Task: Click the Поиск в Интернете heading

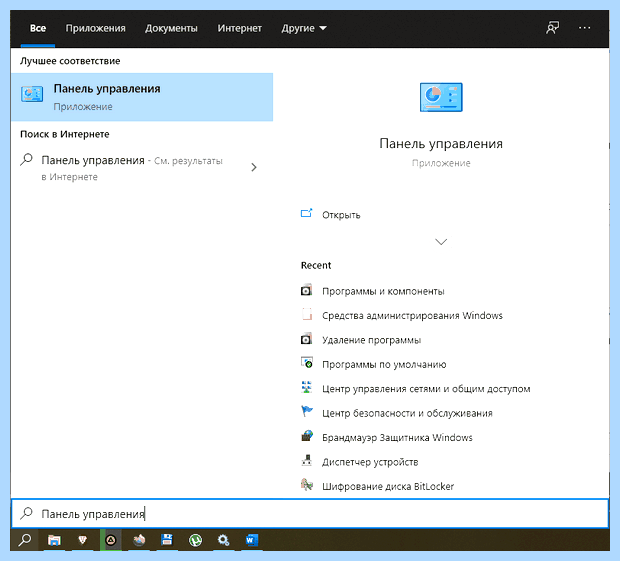Action: click(64, 134)
